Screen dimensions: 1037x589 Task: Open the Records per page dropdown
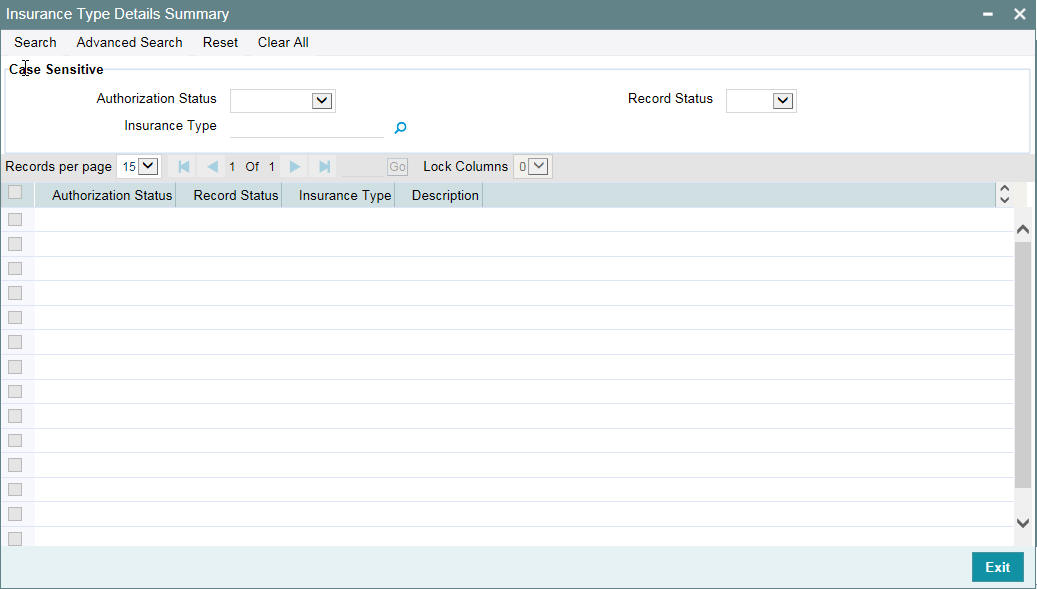click(x=138, y=167)
